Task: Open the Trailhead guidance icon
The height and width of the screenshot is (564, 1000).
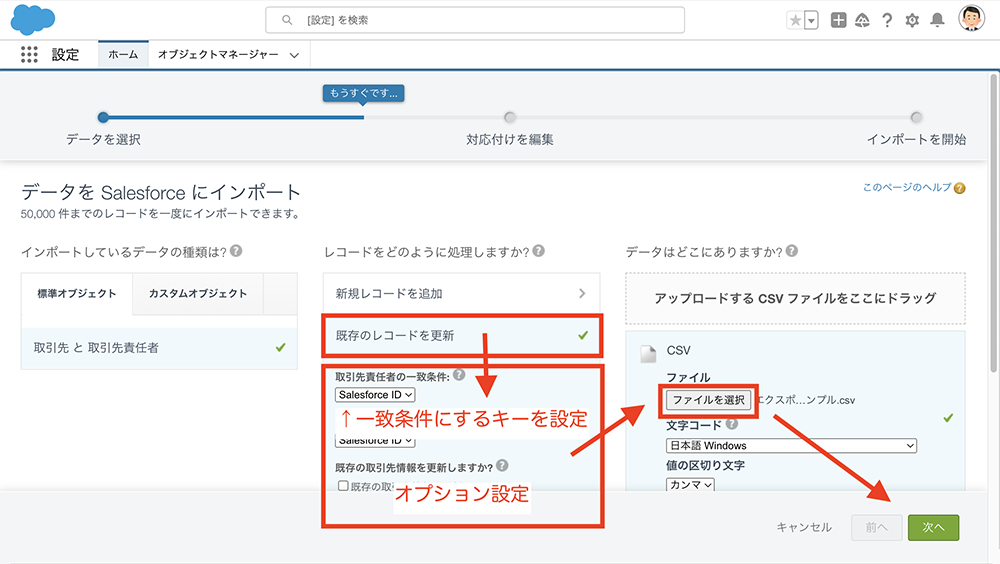Action: [x=862, y=20]
